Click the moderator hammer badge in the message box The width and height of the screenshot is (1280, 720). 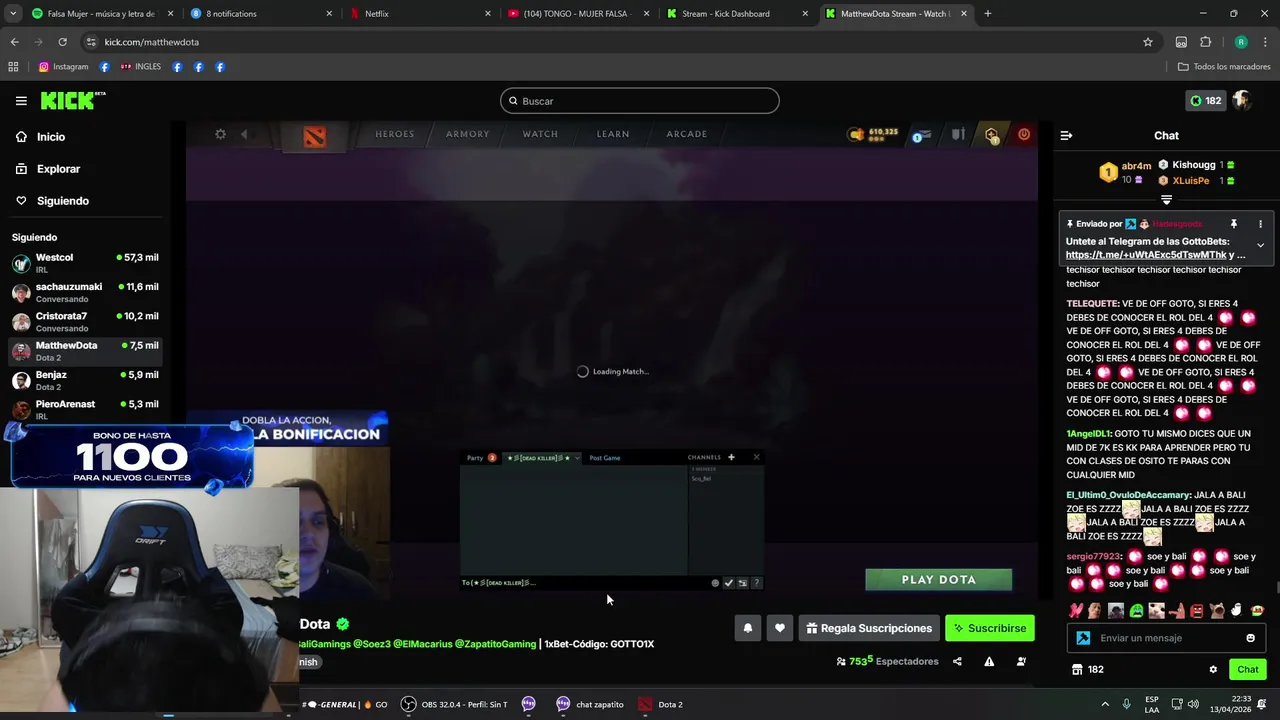click(1083, 638)
